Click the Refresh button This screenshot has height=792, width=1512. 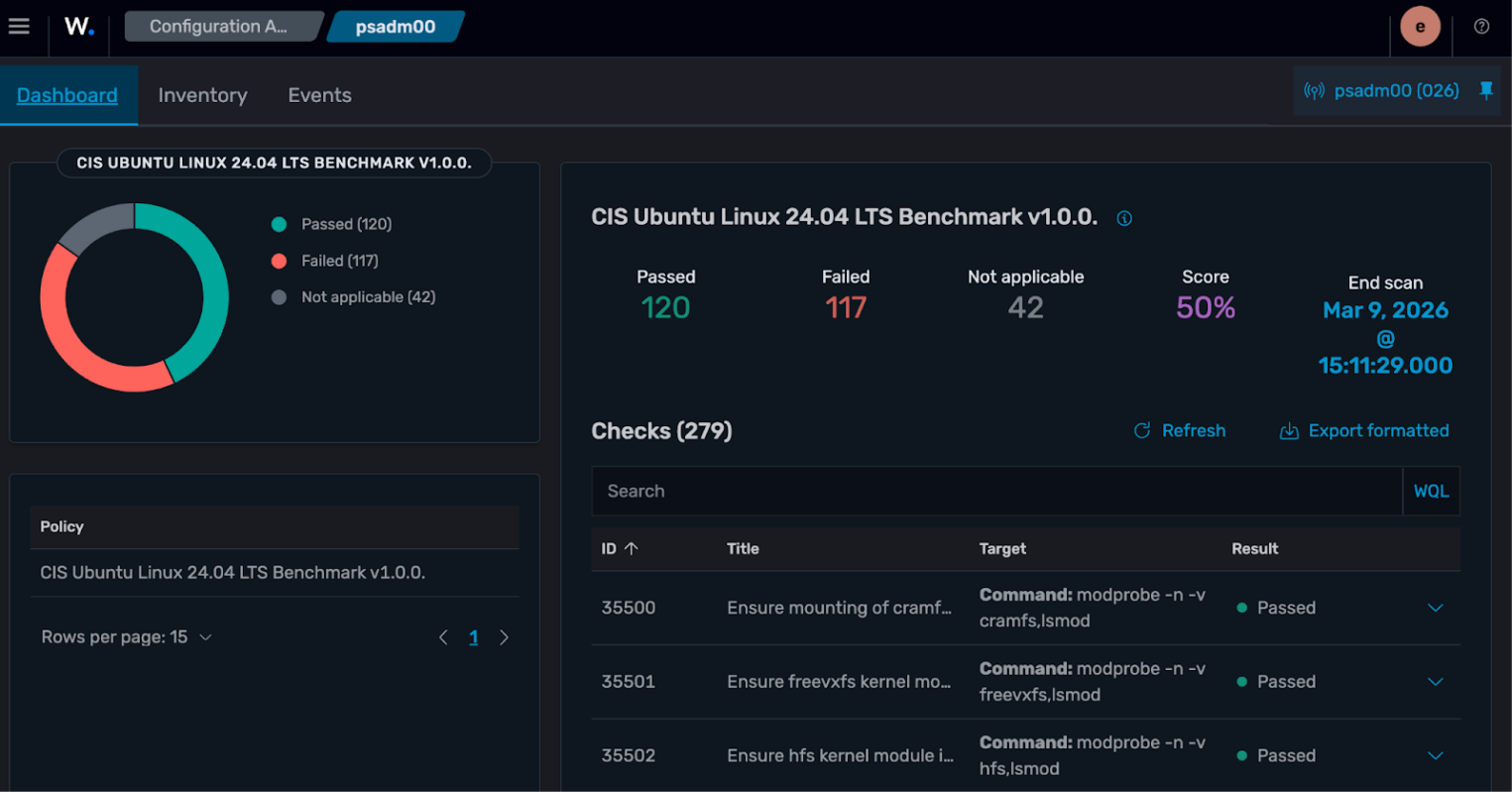click(1180, 430)
